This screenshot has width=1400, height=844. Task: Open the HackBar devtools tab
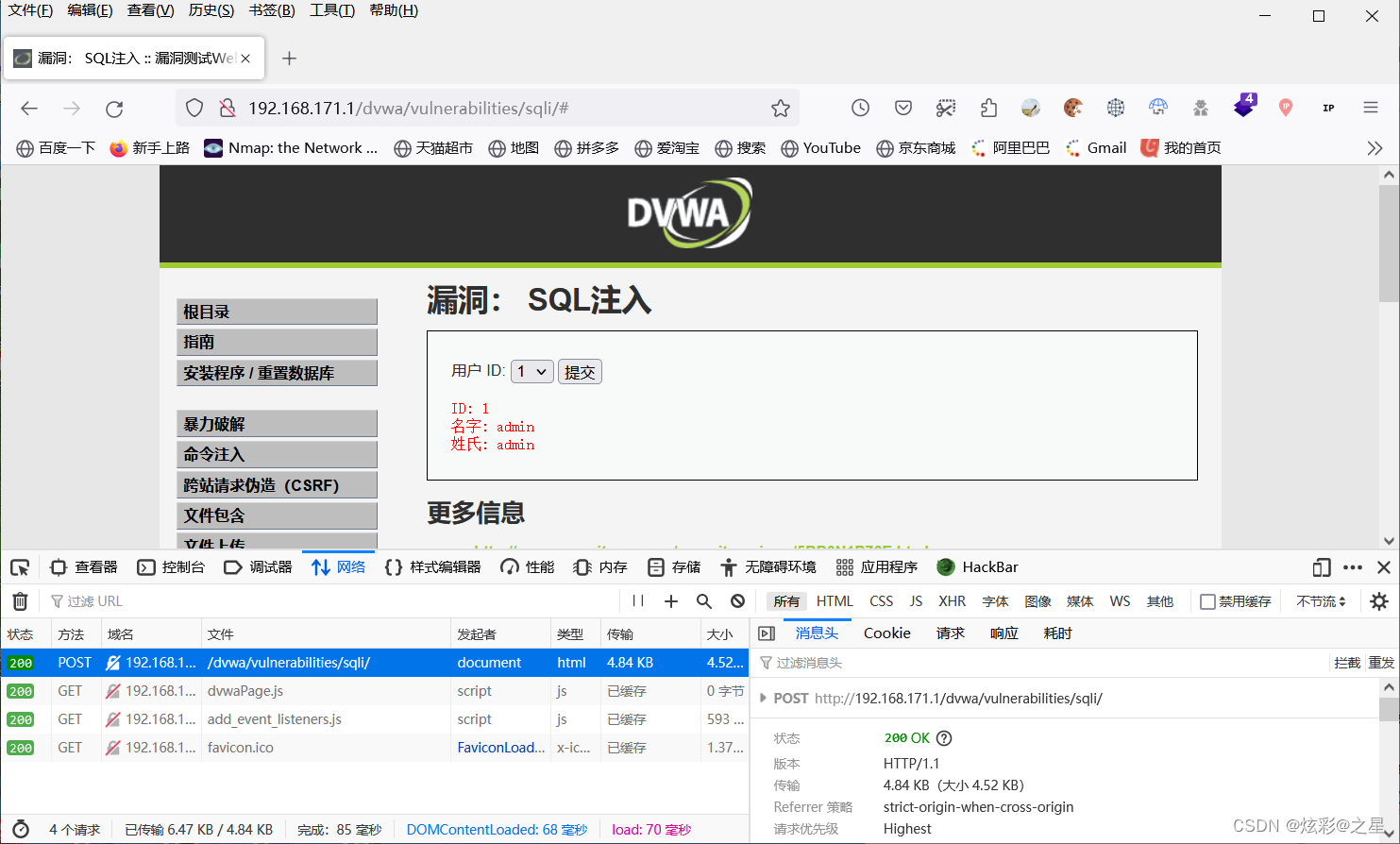tap(977, 567)
